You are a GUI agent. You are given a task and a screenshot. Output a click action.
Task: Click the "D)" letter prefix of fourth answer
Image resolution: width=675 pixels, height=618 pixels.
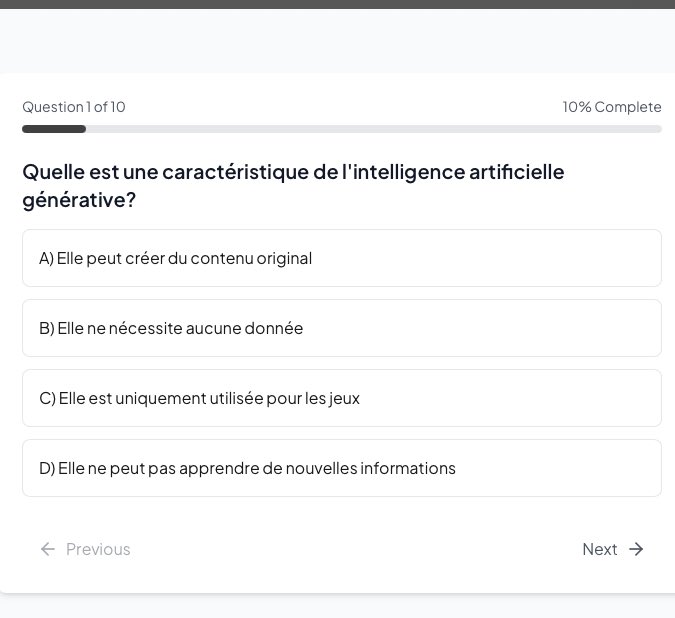[x=47, y=468]
